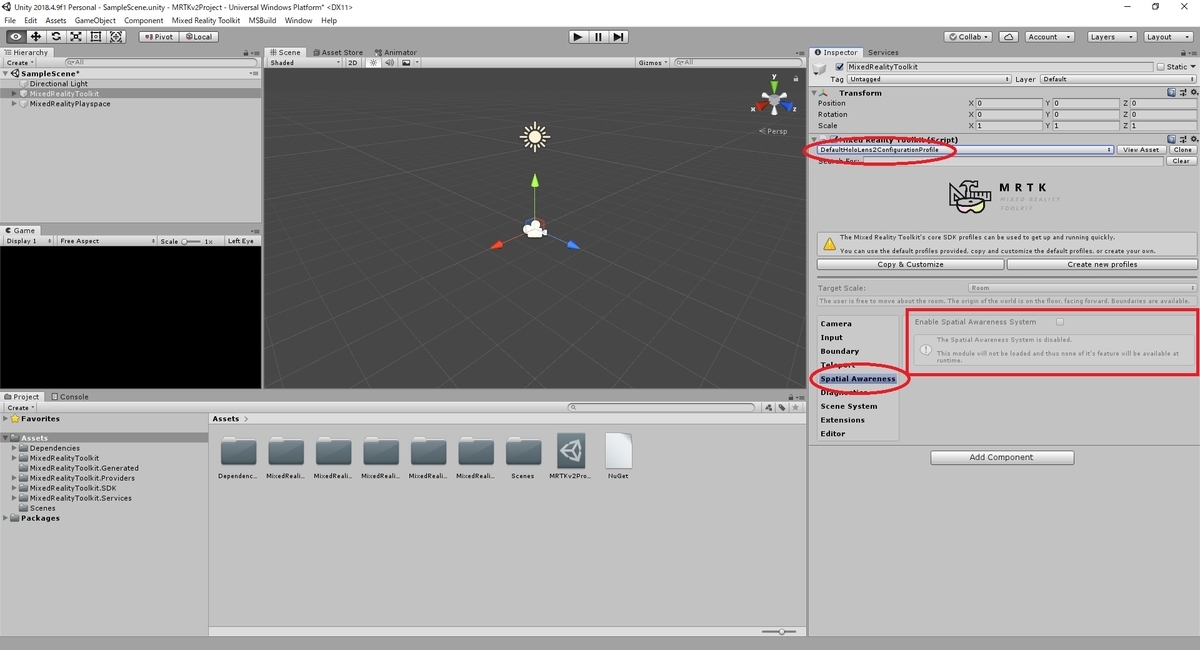Expand MixedRealityPlayspace in Hierarchy
This screenshot has height=650, width=1200.
point(15,104)
